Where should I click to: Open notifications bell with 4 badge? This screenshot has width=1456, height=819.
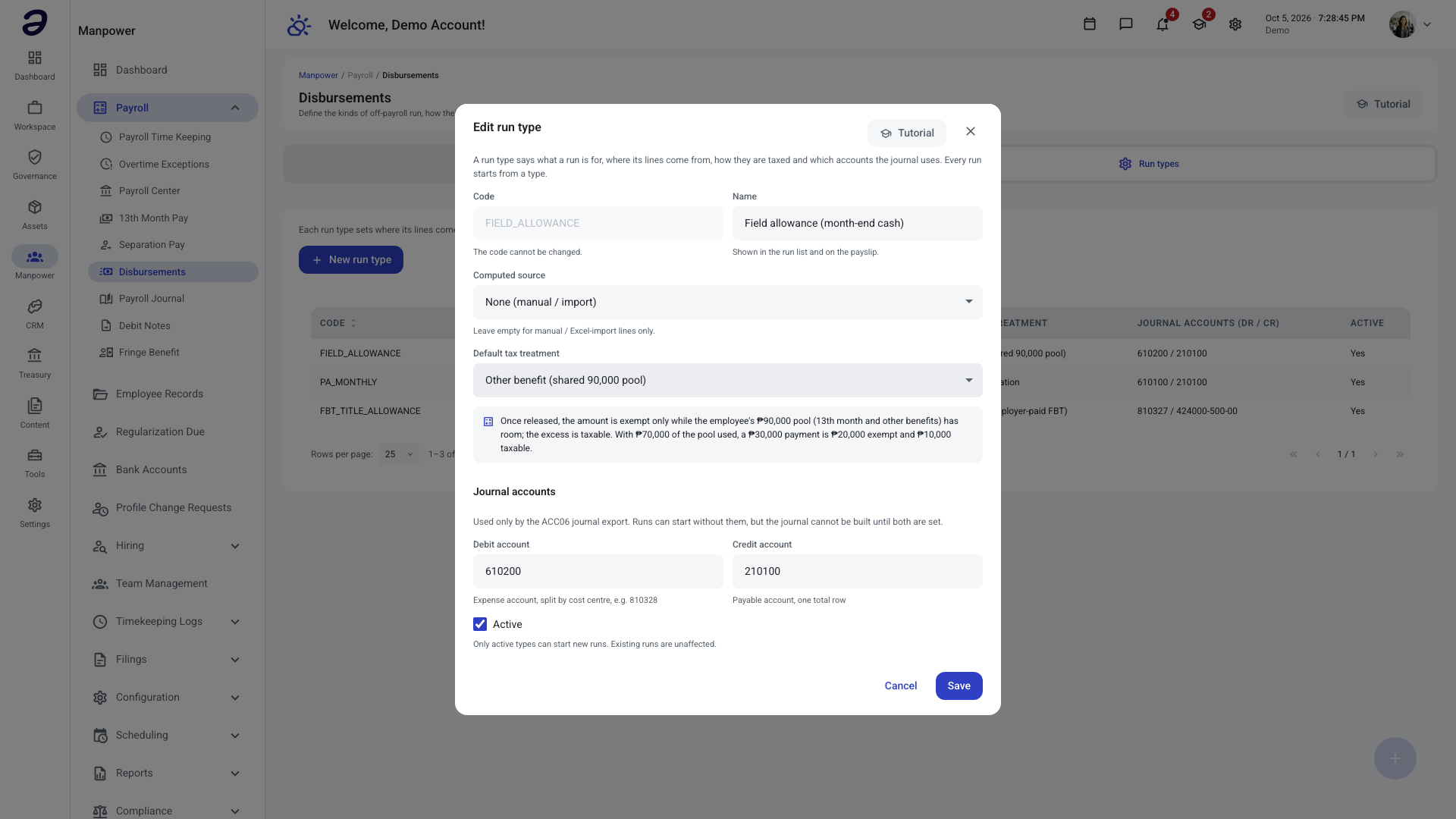point(1163,24)
